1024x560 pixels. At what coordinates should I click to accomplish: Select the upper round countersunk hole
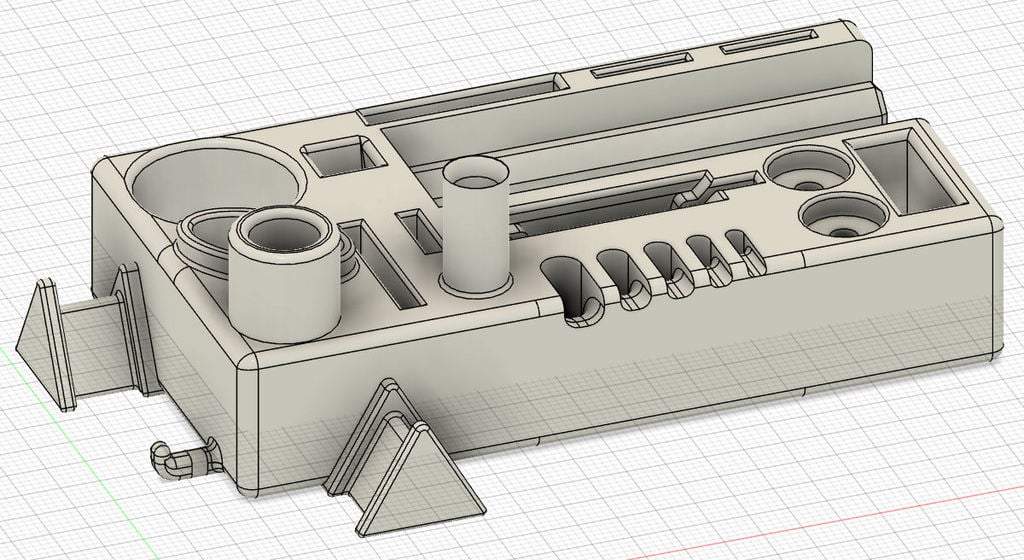coord(808,168)
